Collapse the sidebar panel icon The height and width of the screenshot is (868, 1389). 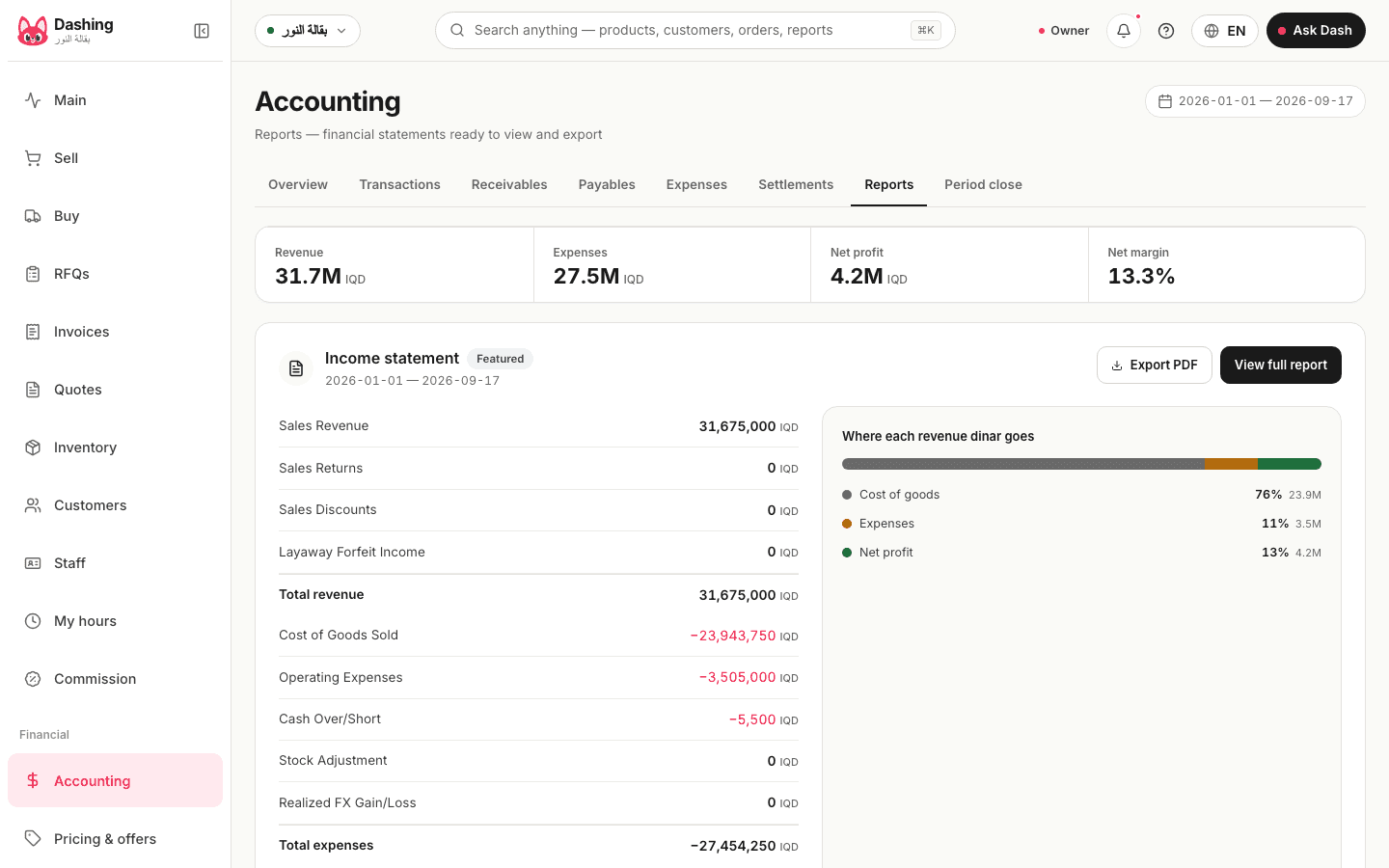point(202,31)
